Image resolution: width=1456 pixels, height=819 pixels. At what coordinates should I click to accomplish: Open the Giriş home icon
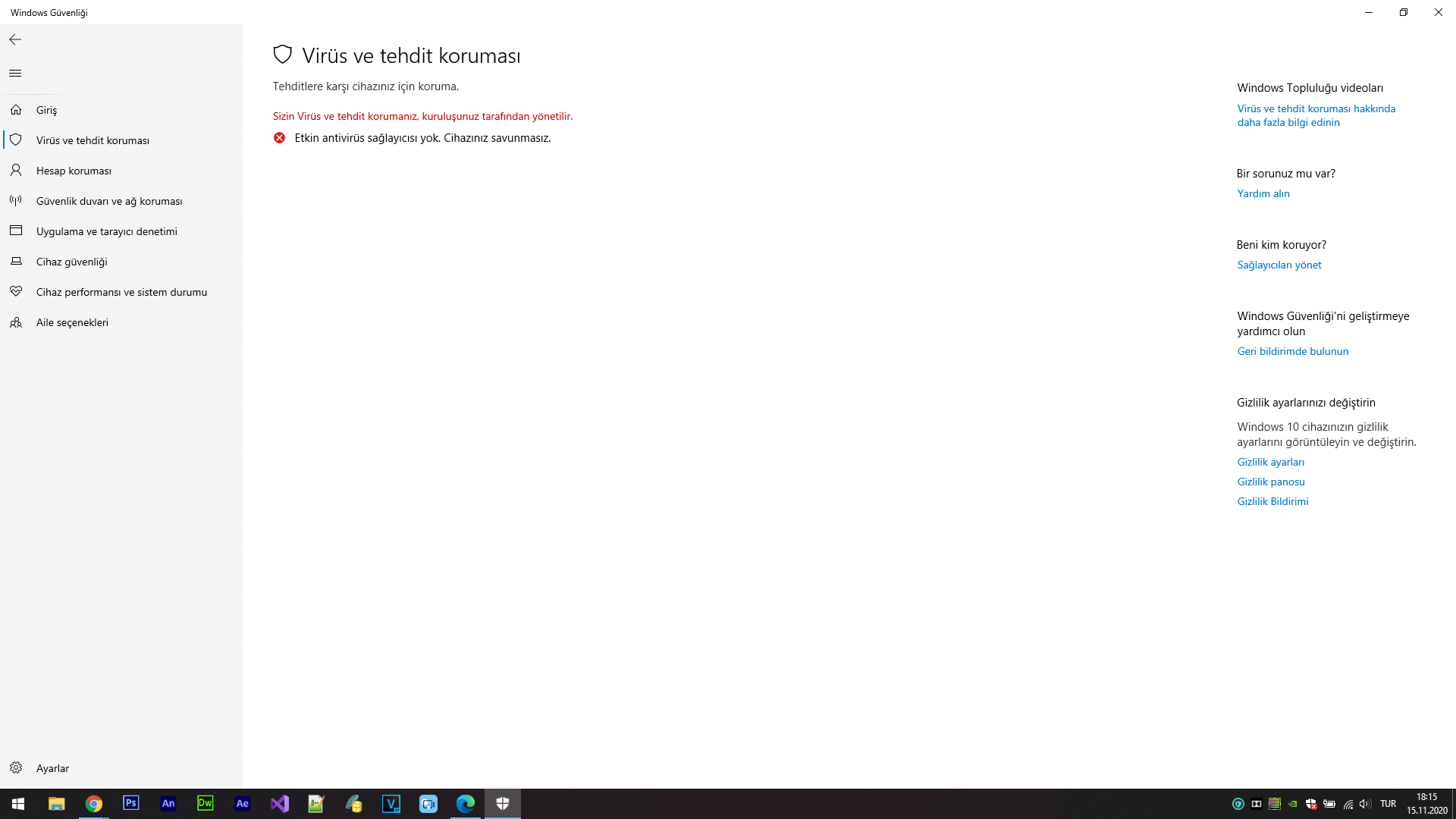(16, 110)
